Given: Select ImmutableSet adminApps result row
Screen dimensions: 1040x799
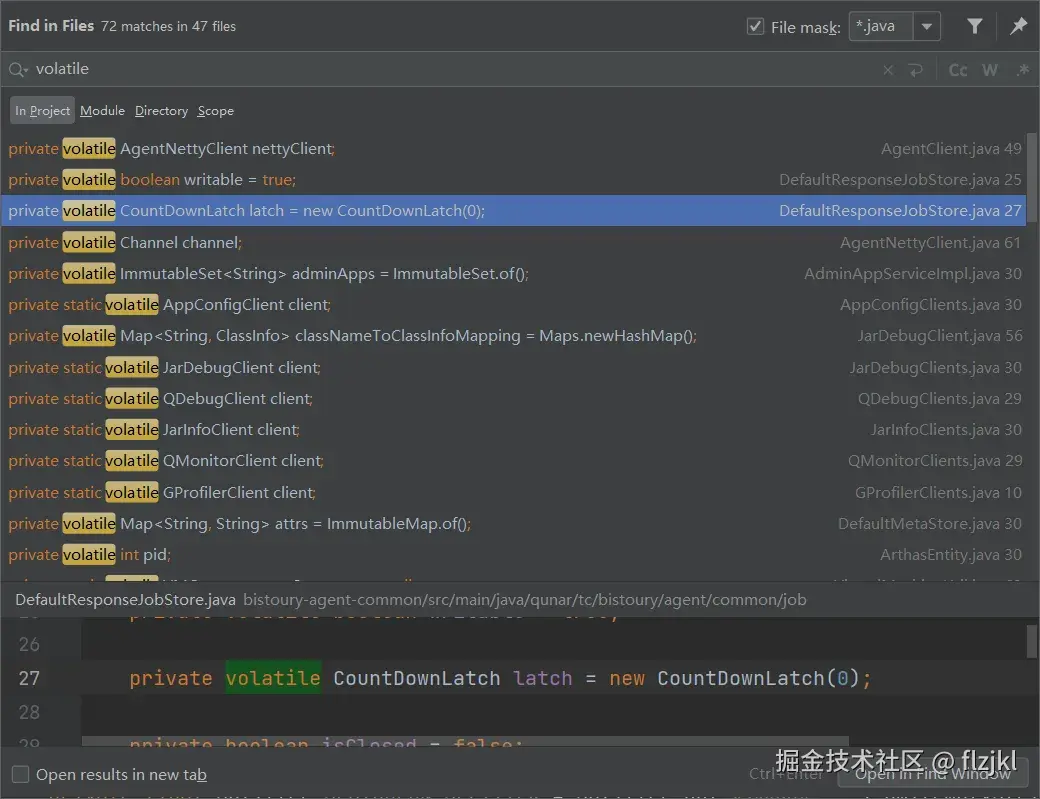Looking at the screenshot, I should coord(513,274).
